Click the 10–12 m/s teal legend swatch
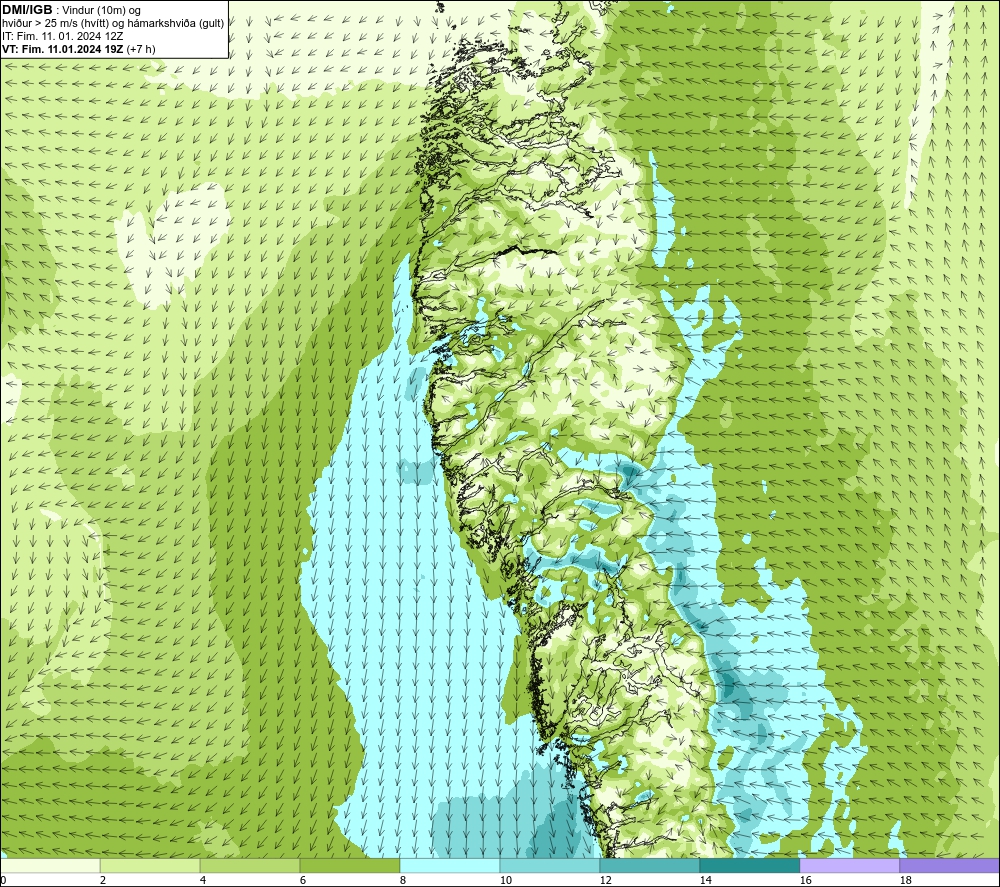The image size is (1000, 887). (x=550, y=865)
